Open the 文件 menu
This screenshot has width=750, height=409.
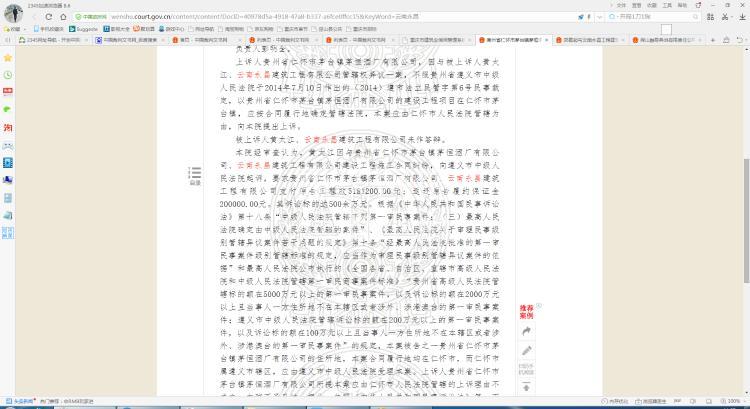click(621, 5)
